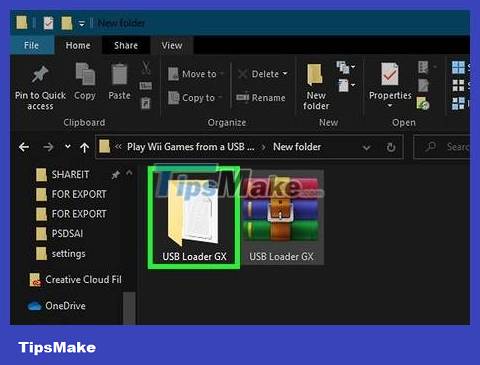Click Pin to Quick access icon

[40, 75]
